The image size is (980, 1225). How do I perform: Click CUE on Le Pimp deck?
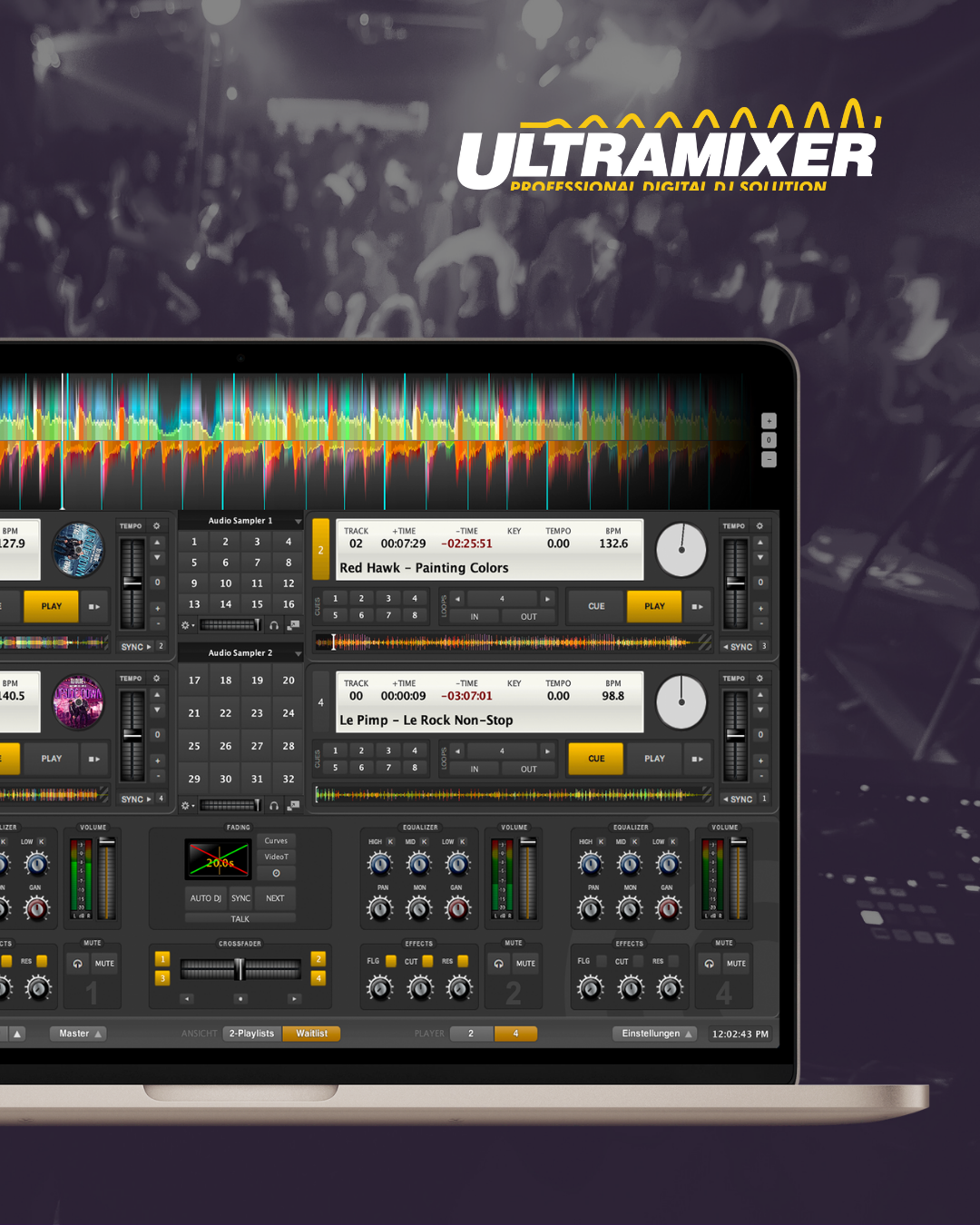pyautogui.click(x=596, y=759)
